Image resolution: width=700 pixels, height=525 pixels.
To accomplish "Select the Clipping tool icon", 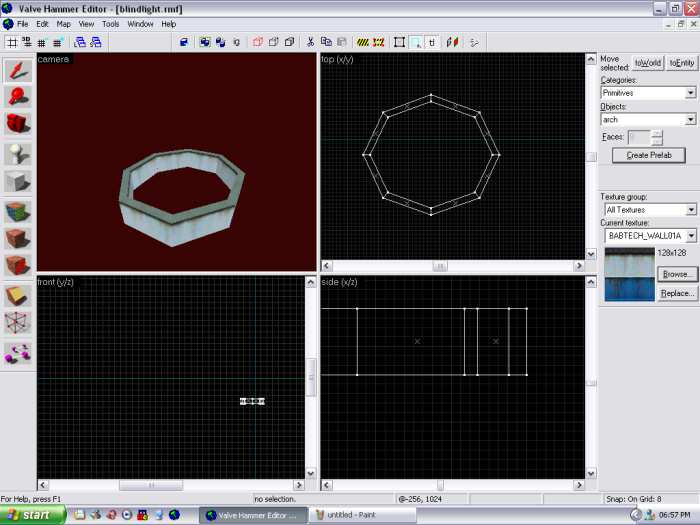I will (x=17, y=297).
